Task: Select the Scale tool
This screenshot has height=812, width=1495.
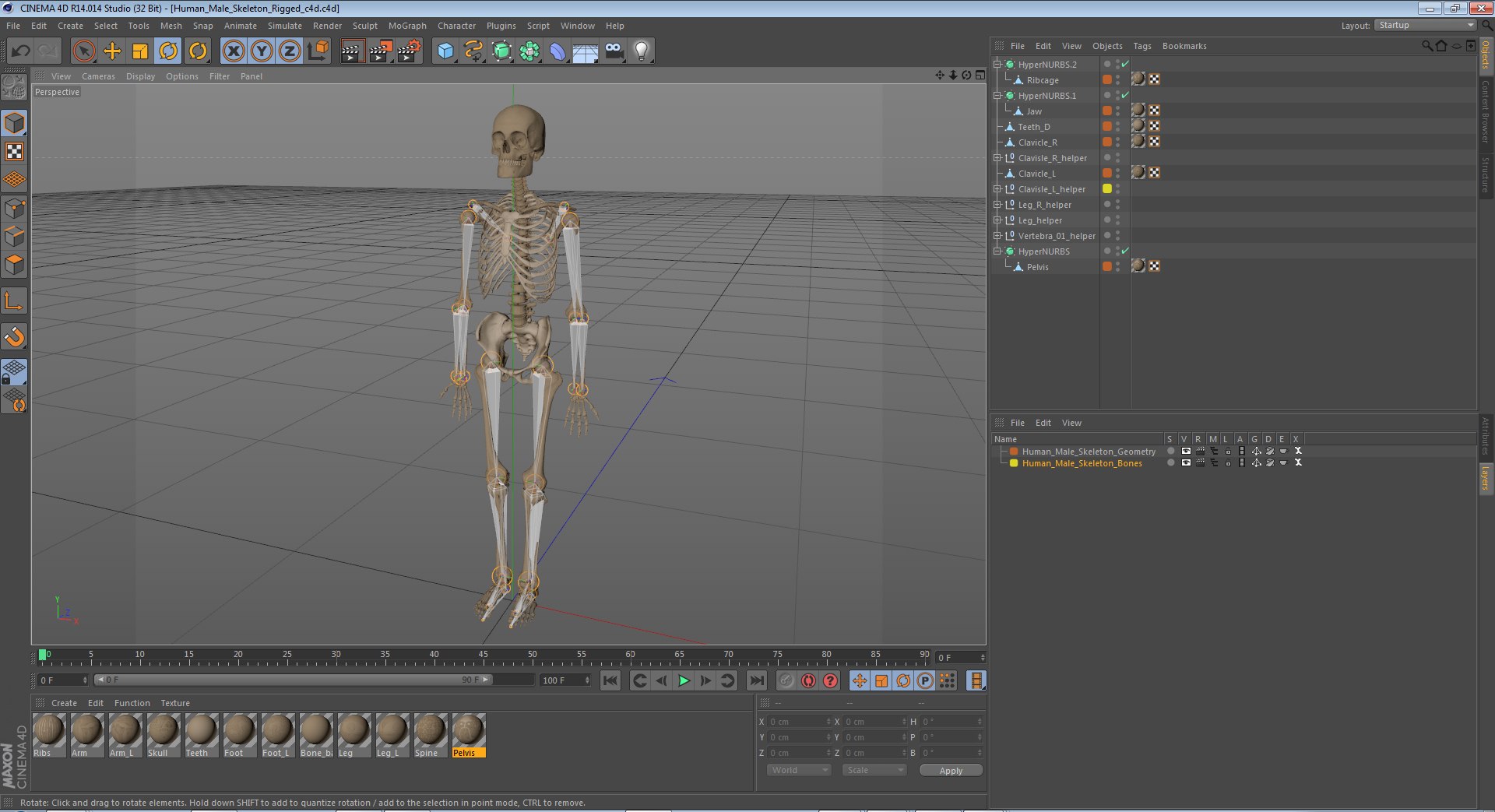Action: pos(140,51)
